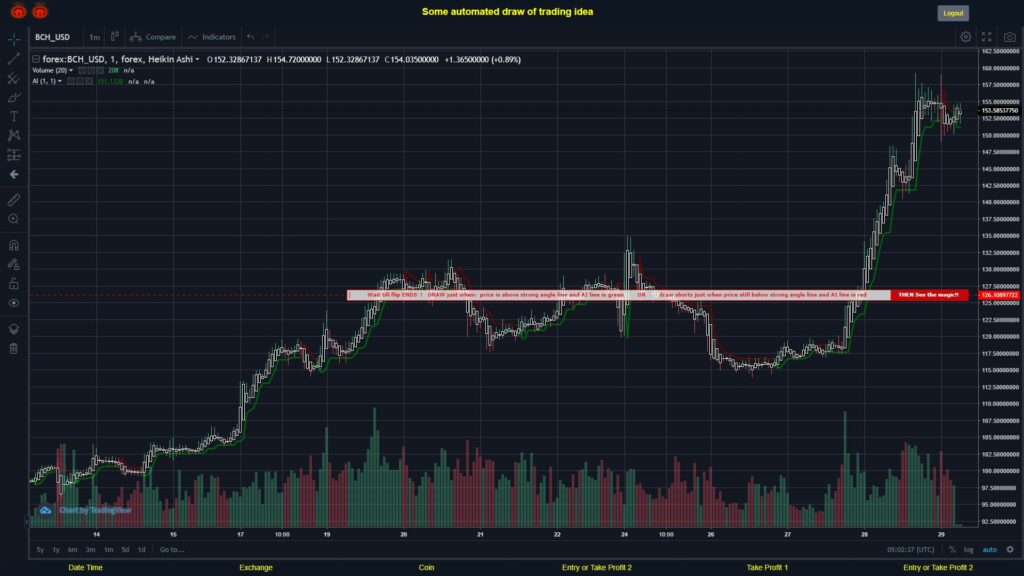Click the redo arrow
Viewport: 1024px width, 576px height.
[265, 37]
